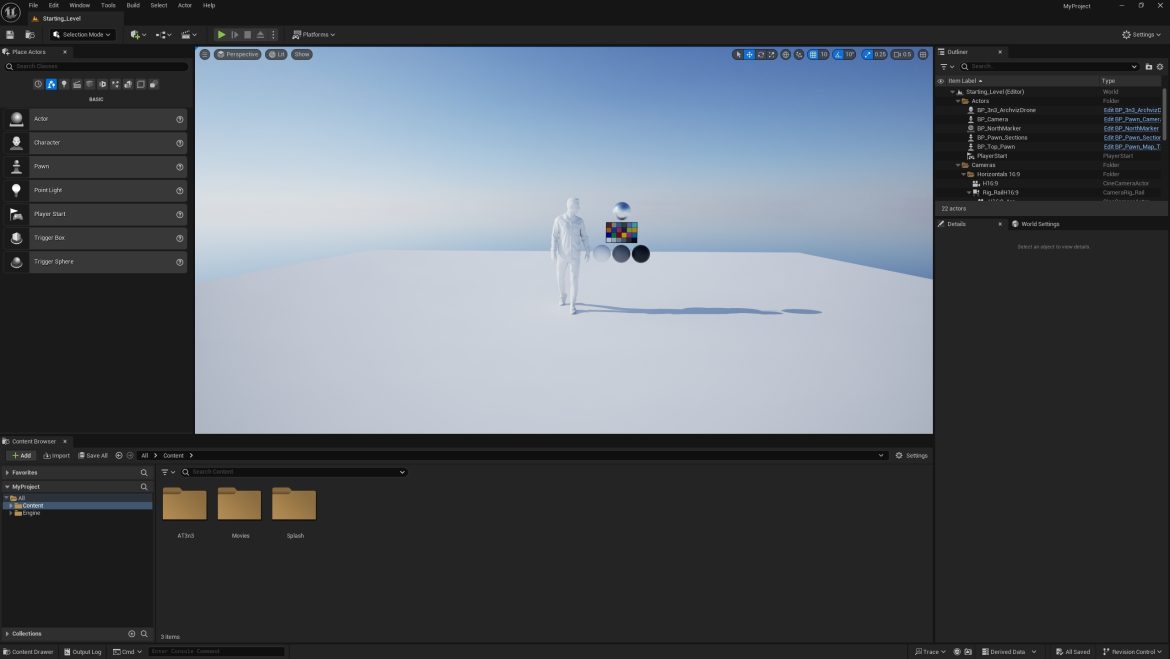Click the Quickly Add green plus icon
Viewport: 1170px width, 659px height.
(x=135, y=34)
